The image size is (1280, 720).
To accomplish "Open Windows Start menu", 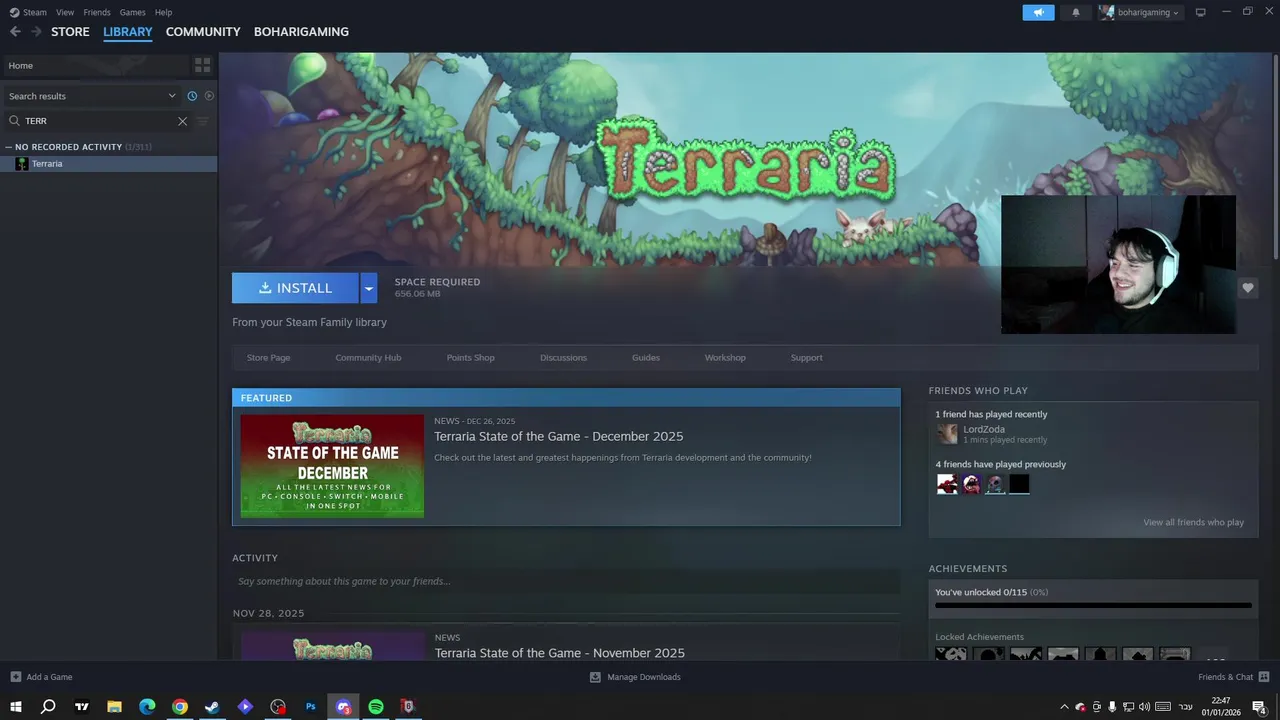I will (15, 706).
